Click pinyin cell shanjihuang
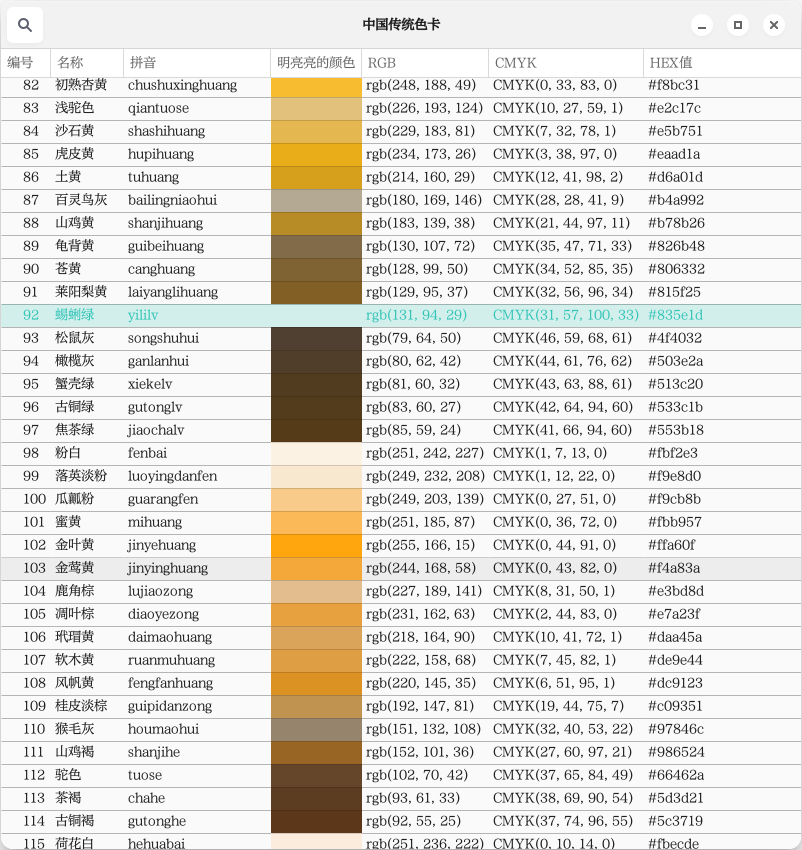Viewport: 802px width, 850px height. pyautogui.click(x=165, y=223)
